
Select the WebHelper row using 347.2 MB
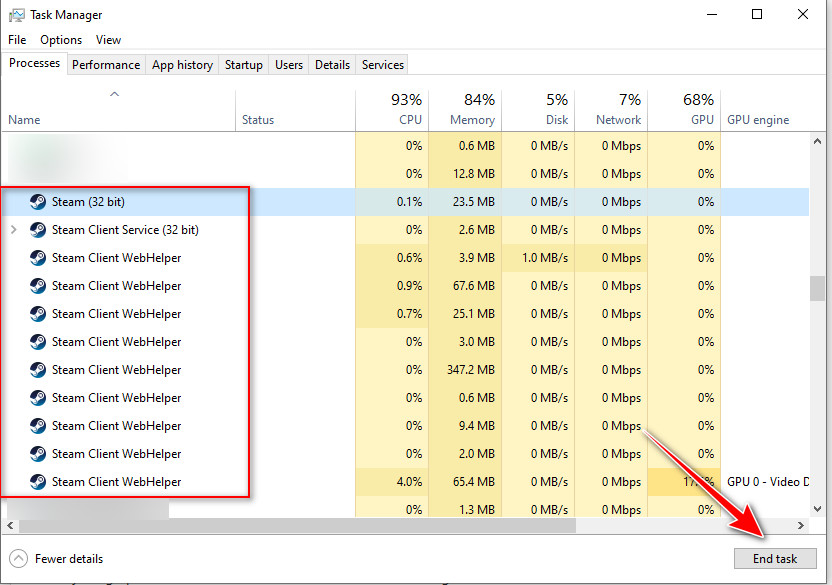click(x=405, y=370)
